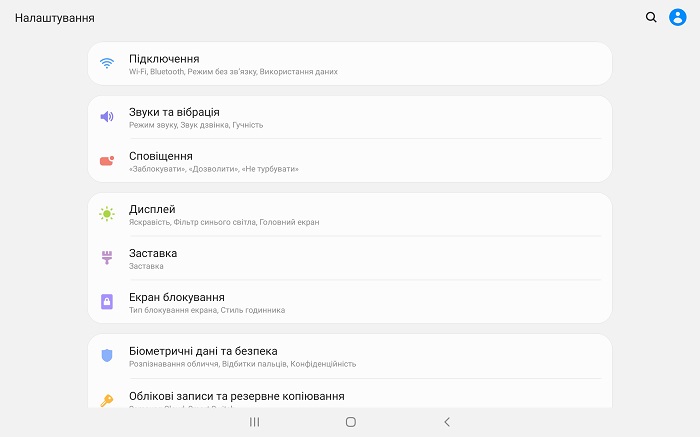Tap the lock icon for Екран блокування
The height and width of the screenshot is (437, 700).
[x=107, y=302]
